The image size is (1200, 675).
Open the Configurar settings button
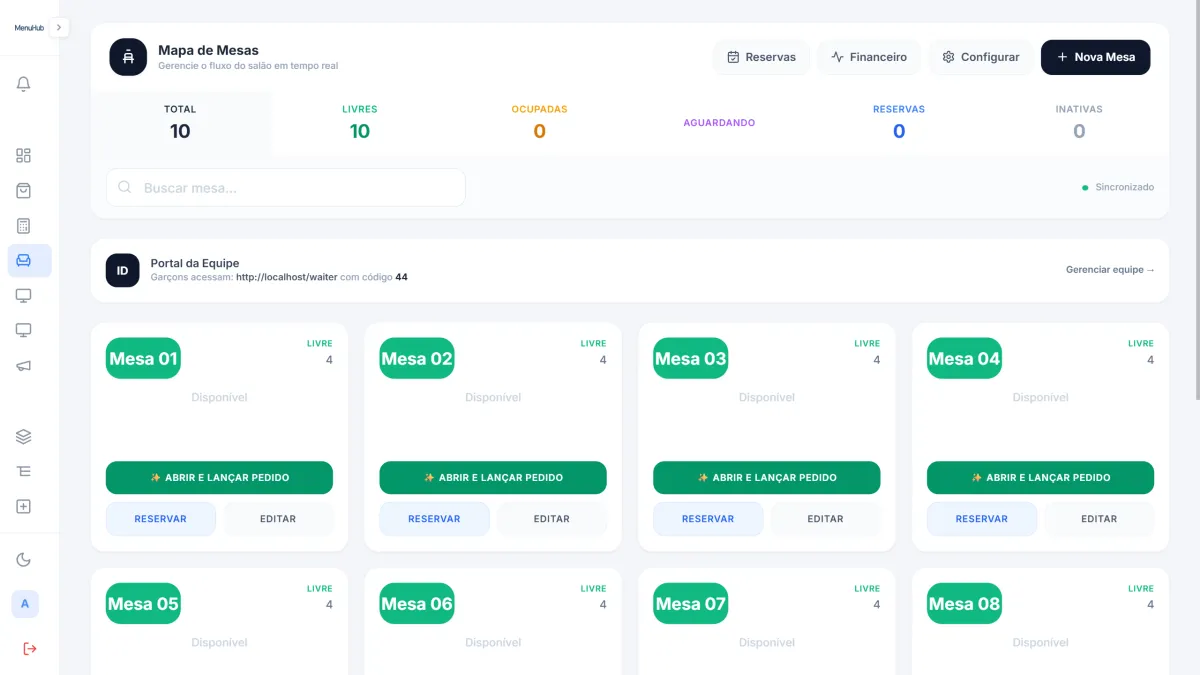[x=981, y=57]
